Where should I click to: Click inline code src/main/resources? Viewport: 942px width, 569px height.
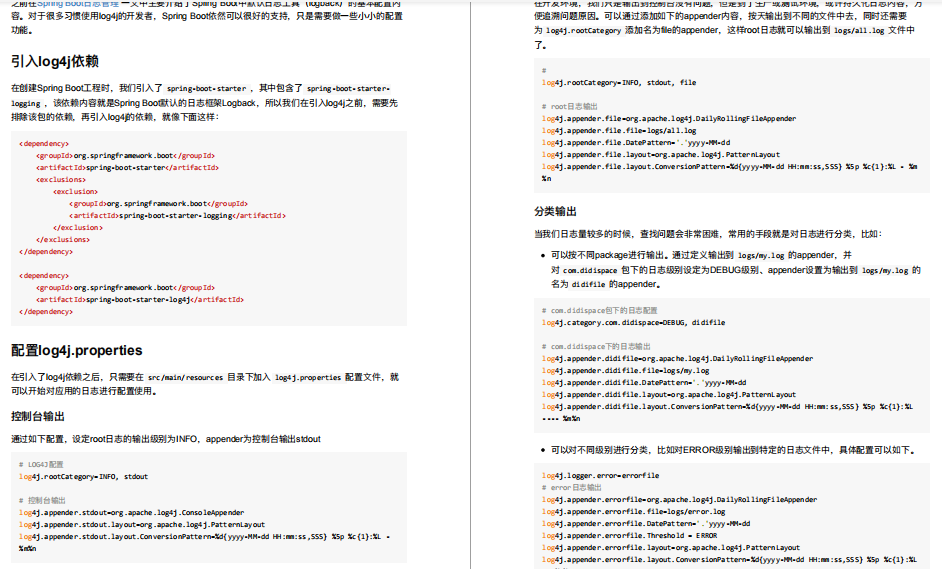click(x=185, y=377)
